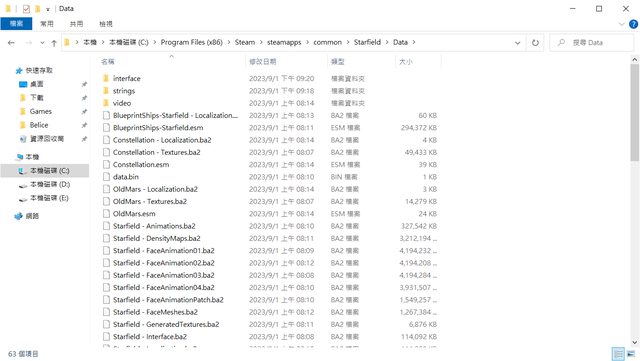
Task: Select the Constellation.esm file icon
Action: coord(106,165)
